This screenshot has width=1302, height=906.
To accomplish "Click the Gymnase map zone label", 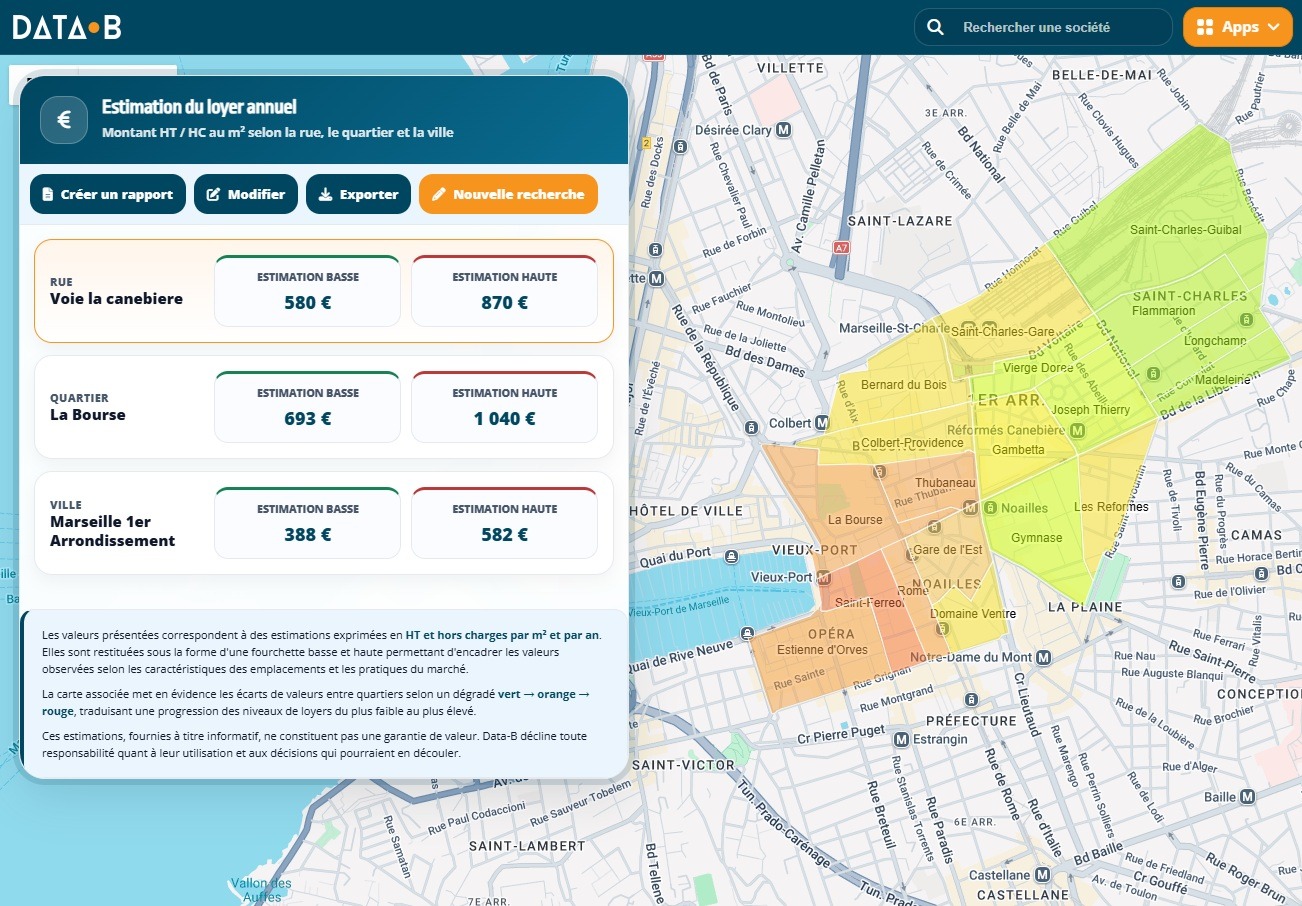I will coord(1036,538).
